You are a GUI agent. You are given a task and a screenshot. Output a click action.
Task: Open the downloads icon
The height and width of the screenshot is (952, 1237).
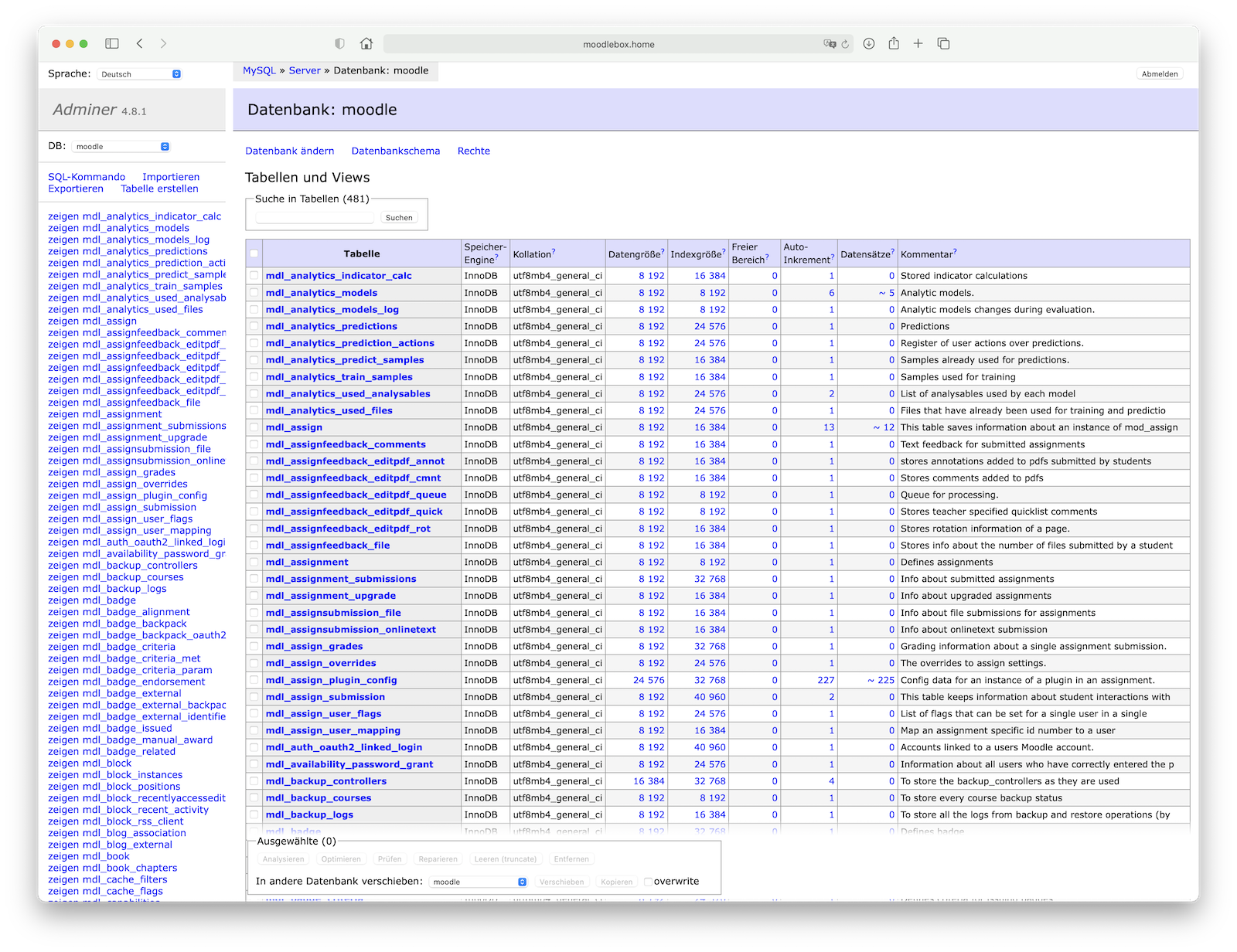[869, 44]
